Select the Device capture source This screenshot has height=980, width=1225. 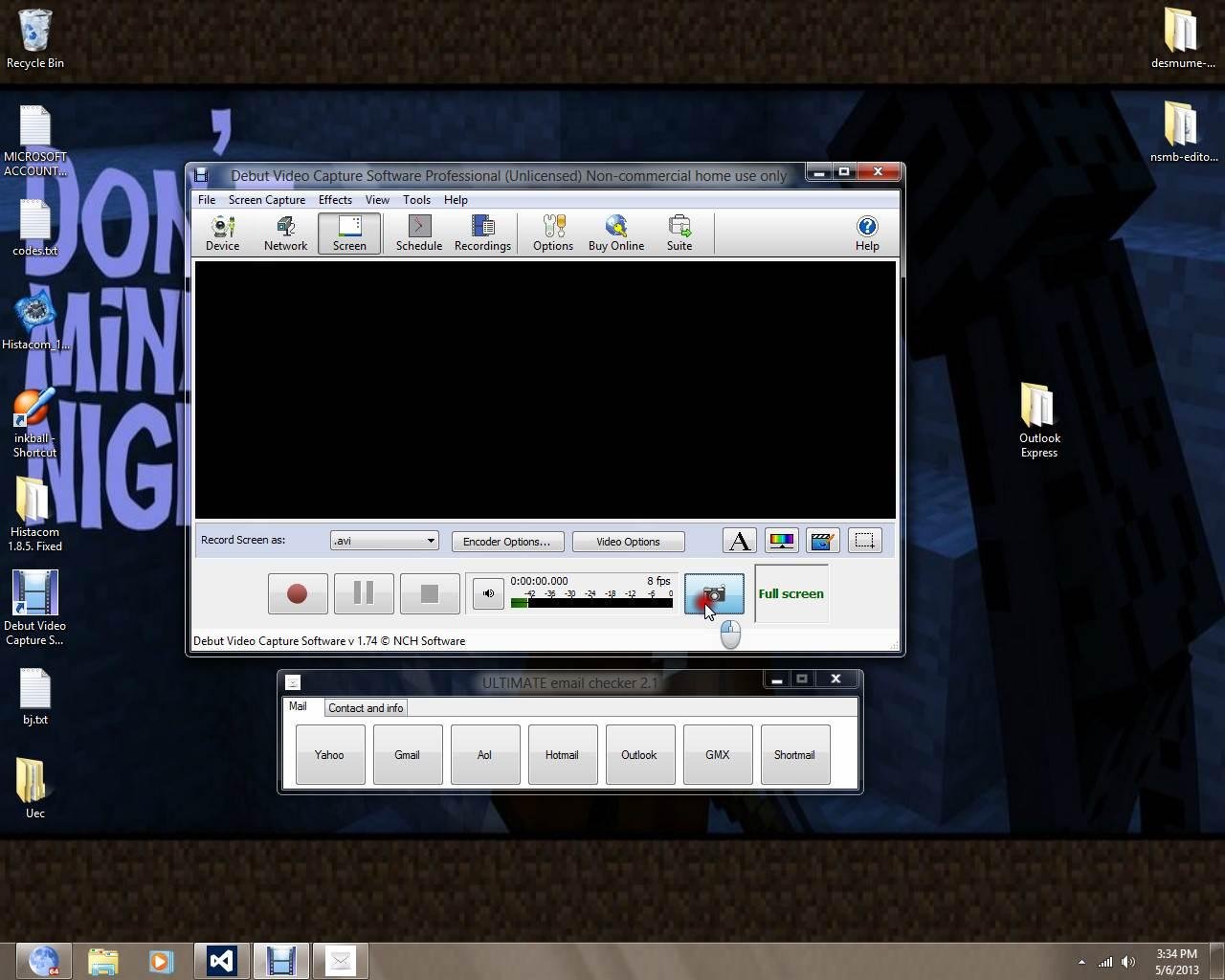click(222, 233)
